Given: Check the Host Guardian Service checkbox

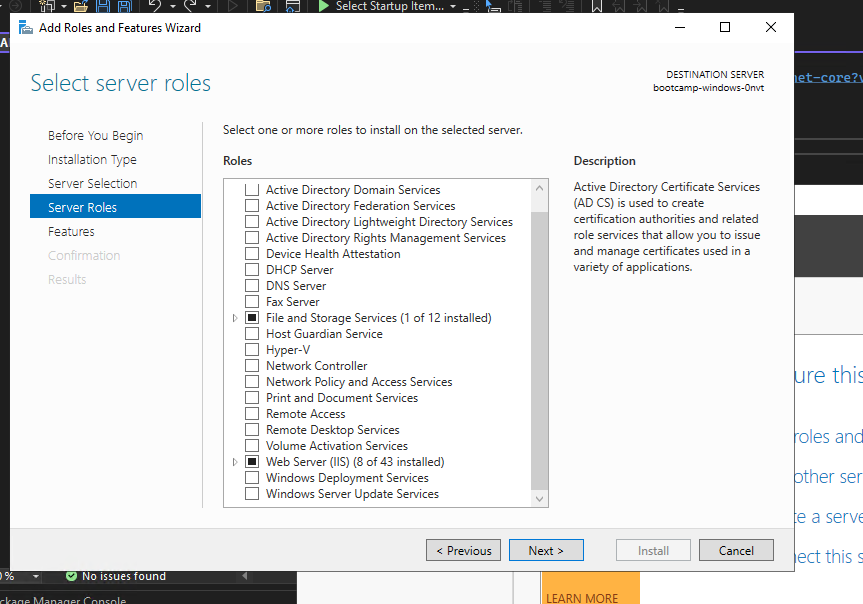Looking at the screenshot, I should tap(252, 334).
